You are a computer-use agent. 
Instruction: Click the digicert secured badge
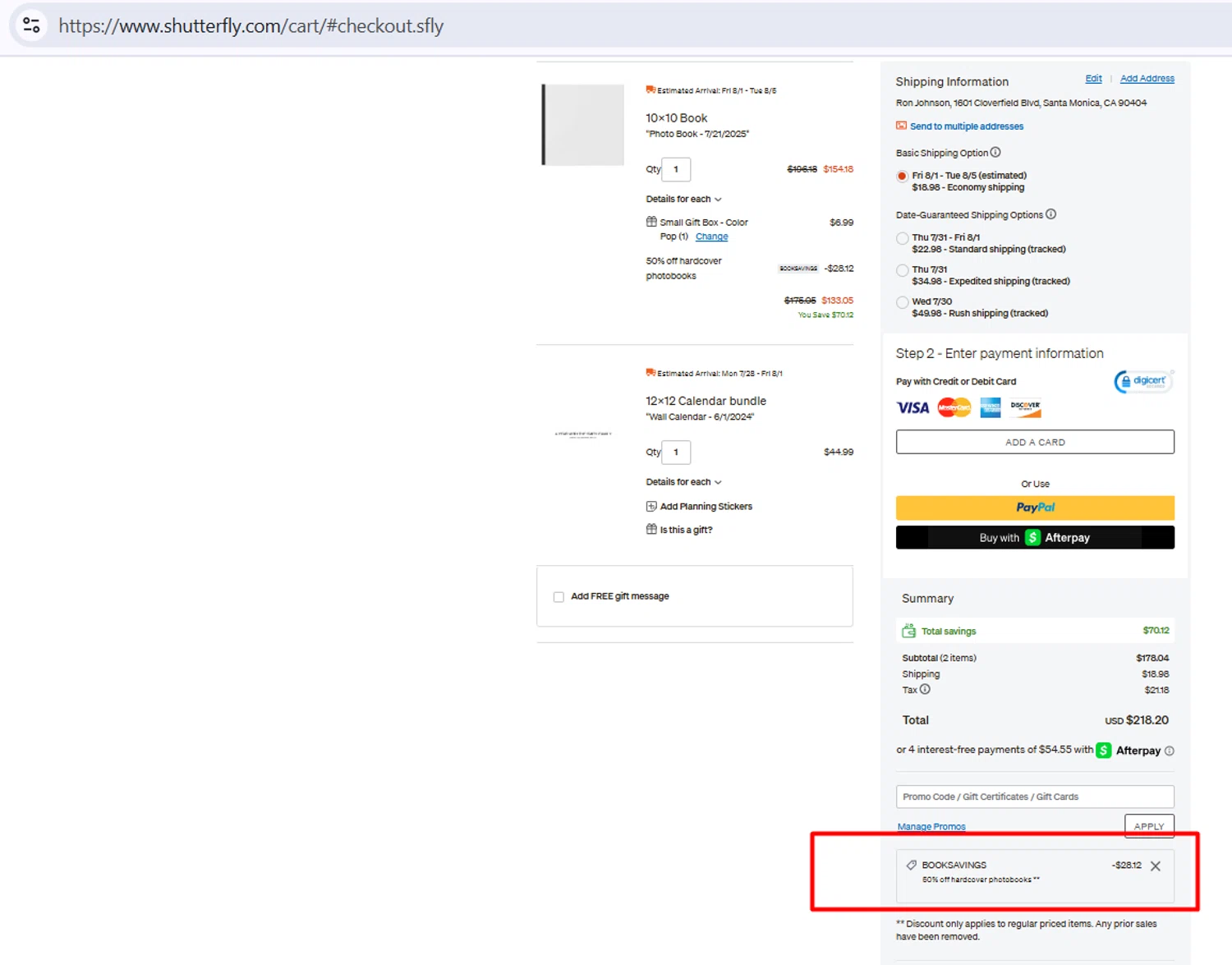(x=1142, y=381)
